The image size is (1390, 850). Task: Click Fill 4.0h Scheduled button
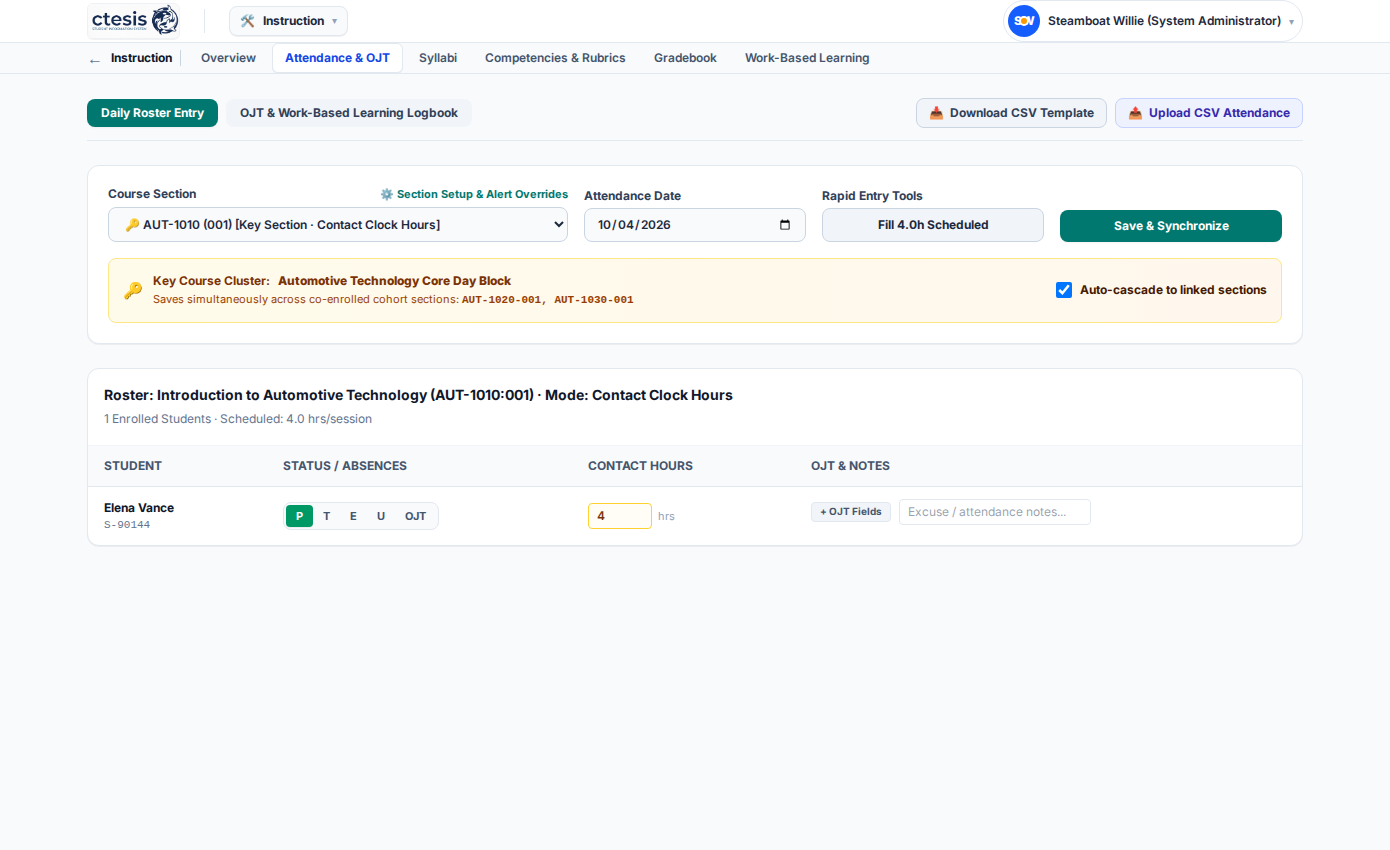[x=933, y=225]
